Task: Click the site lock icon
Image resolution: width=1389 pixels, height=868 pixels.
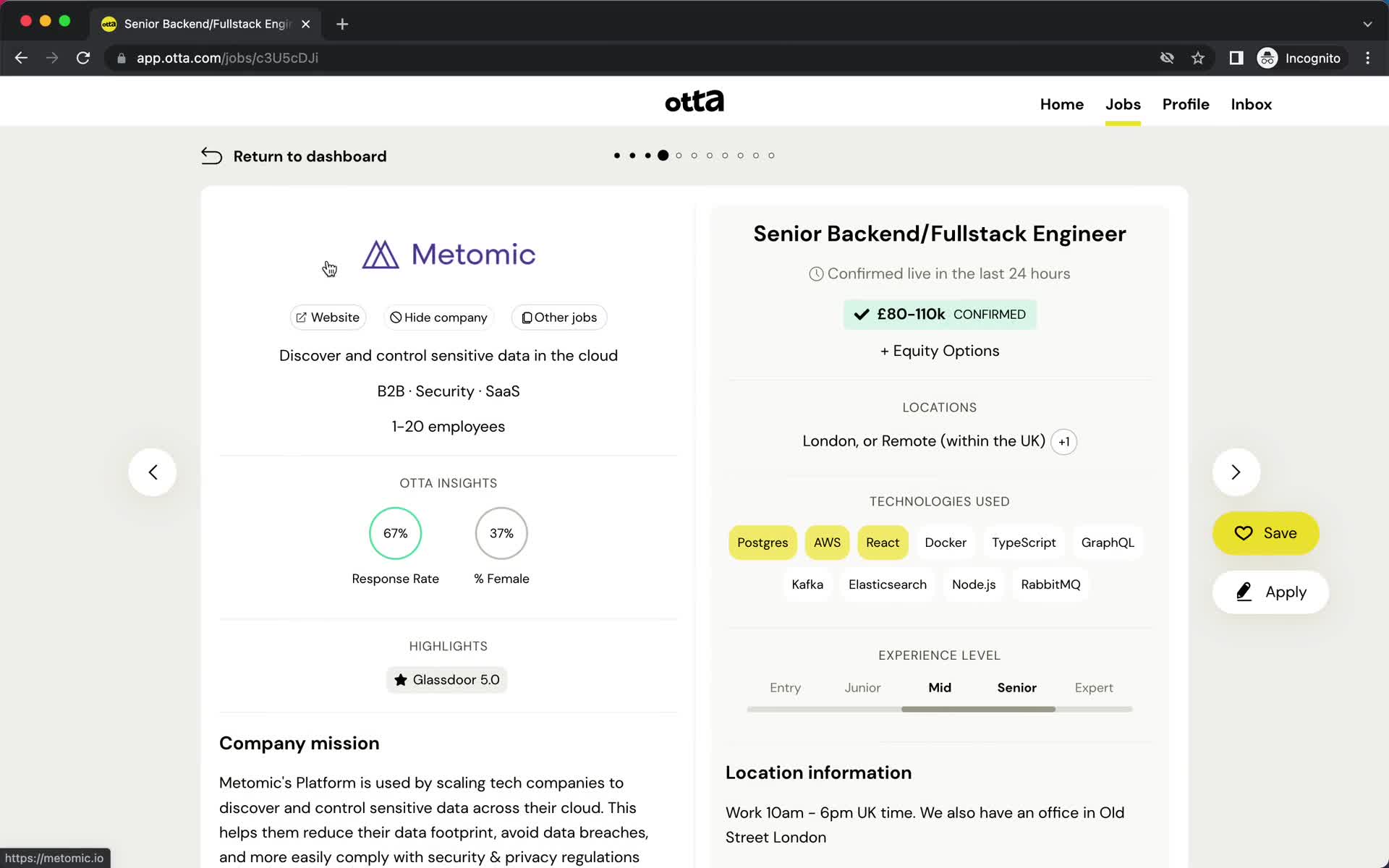Action: [122, 58]
